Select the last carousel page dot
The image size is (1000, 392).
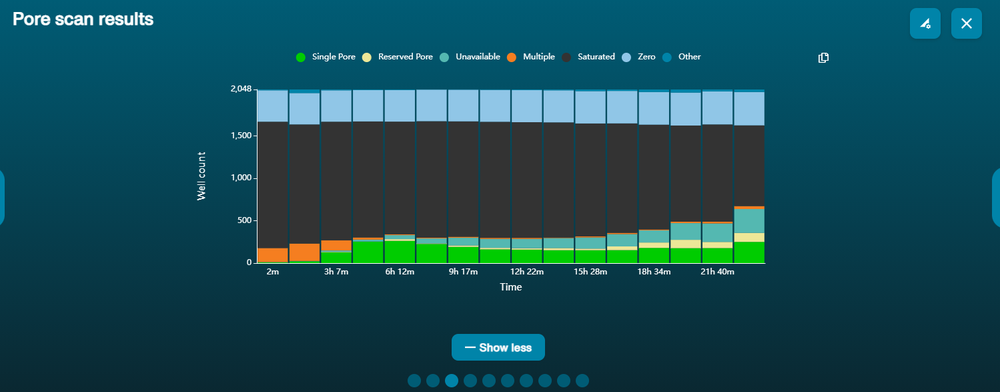(582, 381)
